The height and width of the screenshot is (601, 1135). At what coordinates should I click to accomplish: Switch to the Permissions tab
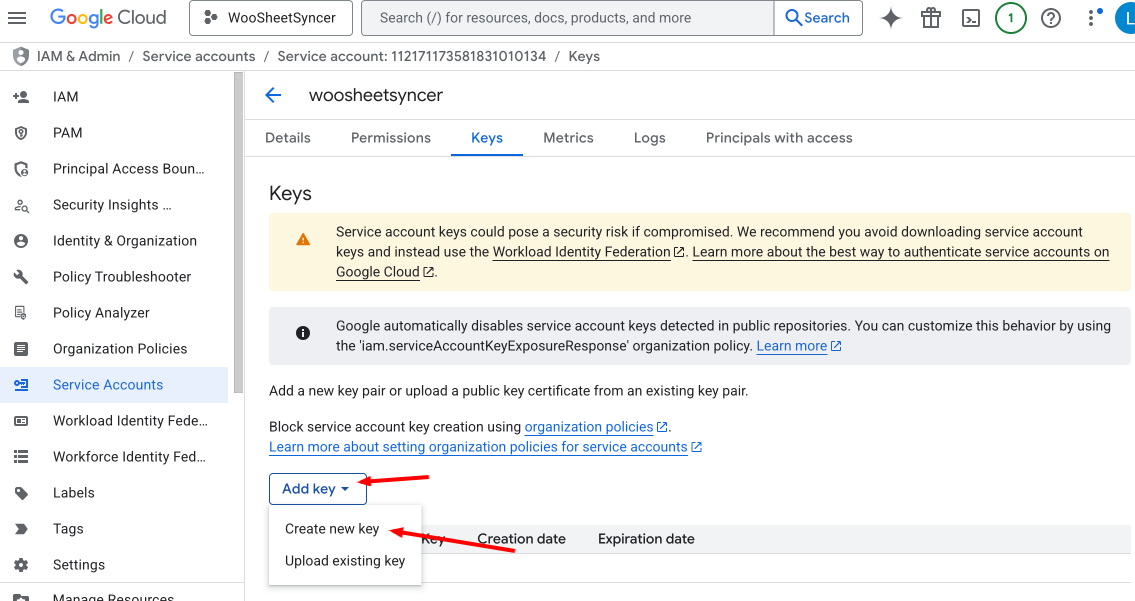pyautogui.click(x=391, y=138)
